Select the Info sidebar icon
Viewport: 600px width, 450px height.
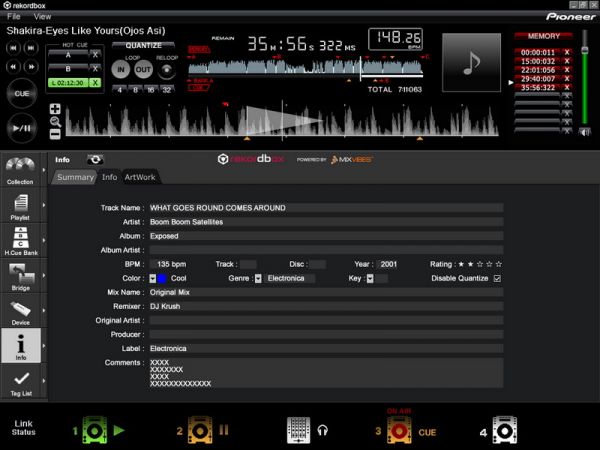pyautogui.click(x=21, y=346)
